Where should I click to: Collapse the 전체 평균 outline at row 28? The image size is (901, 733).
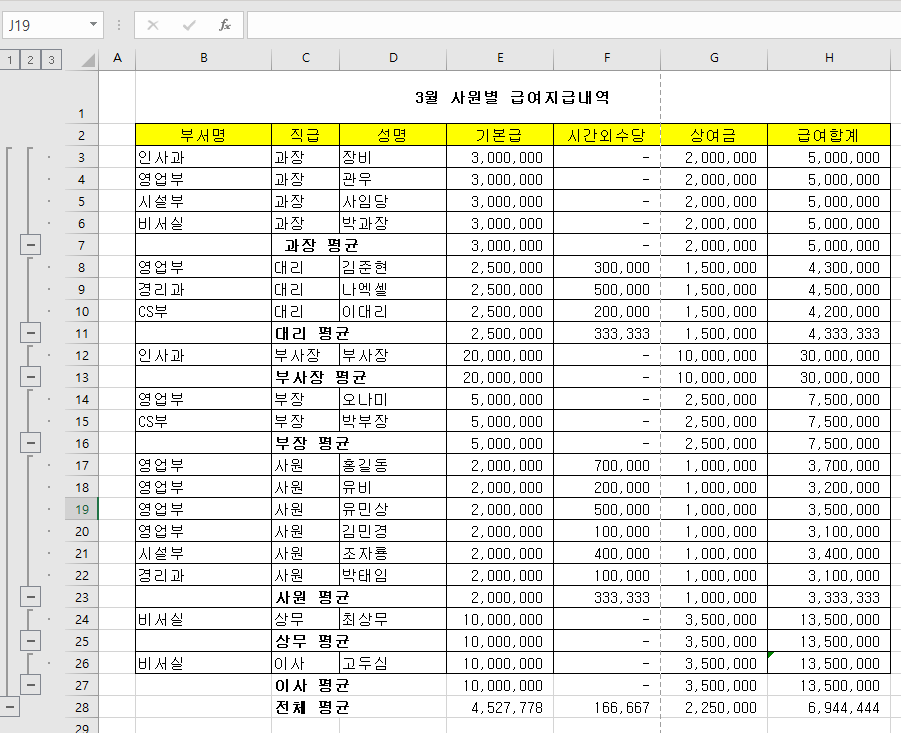9,707
